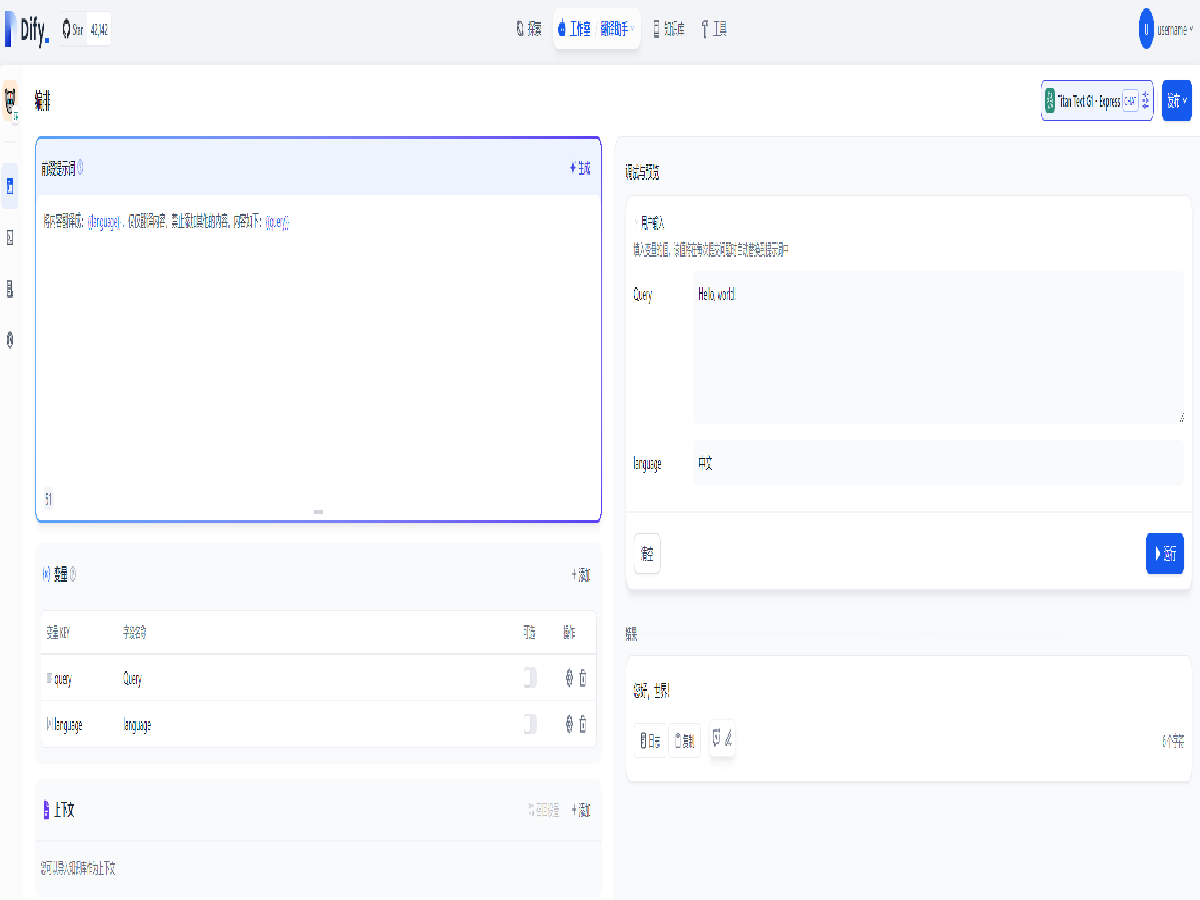This screenshot has height=900, width=1200.
Task: Delete the language variable row
Action: tap(583, 724)
